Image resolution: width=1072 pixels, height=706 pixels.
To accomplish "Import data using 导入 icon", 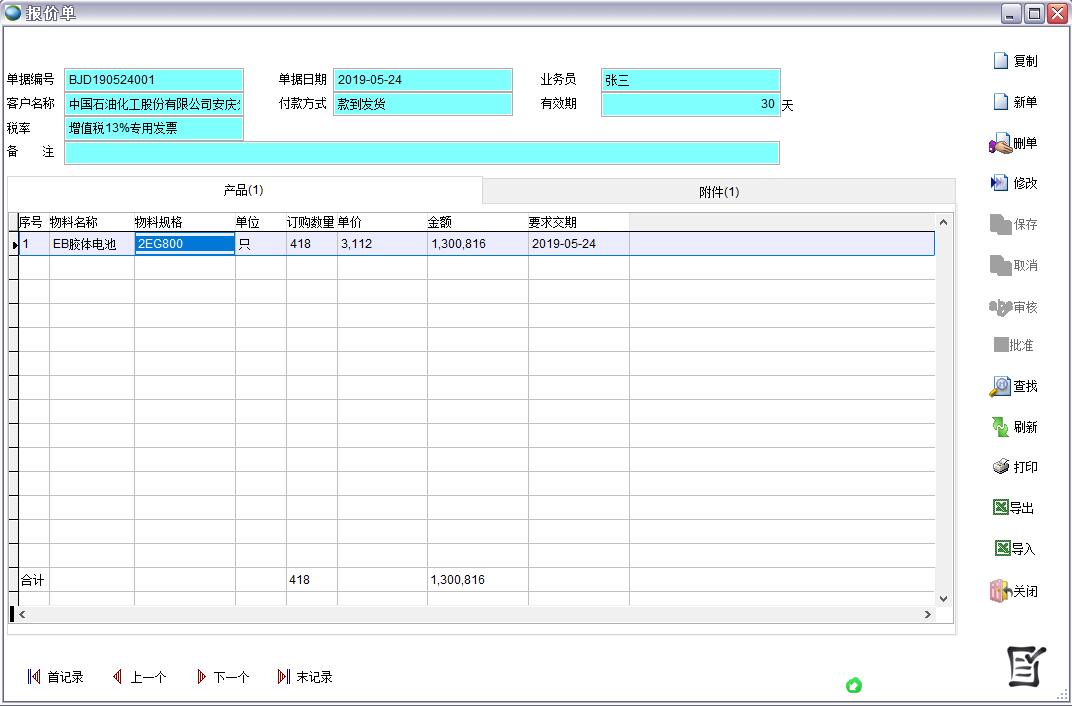I will tap(1002, 549).
